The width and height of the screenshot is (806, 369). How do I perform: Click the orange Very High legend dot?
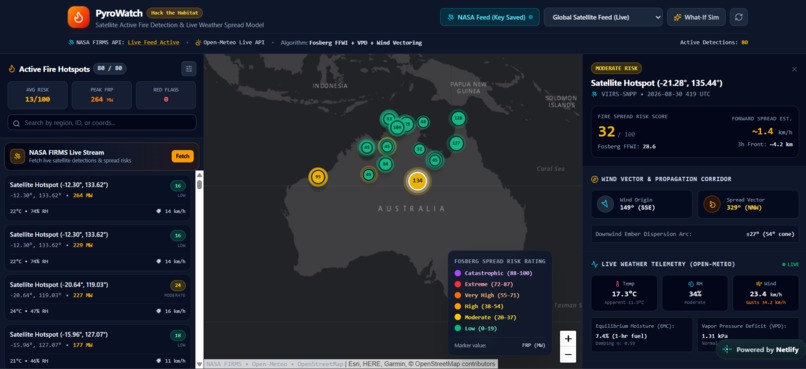[x=457, y=295]
